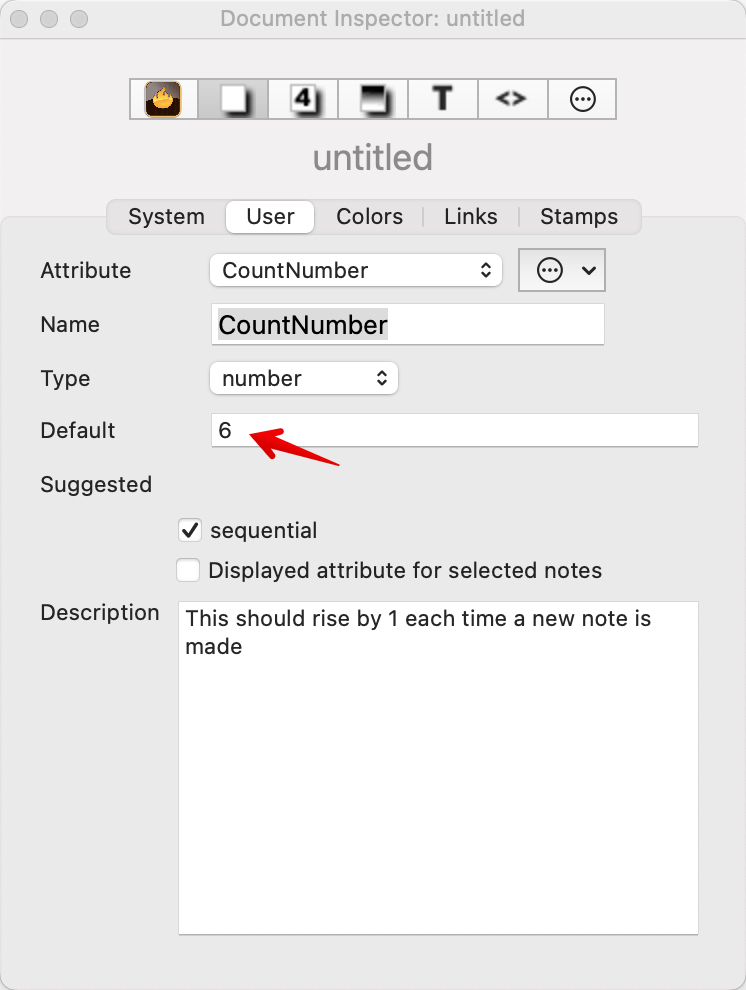
Task: Open the Links tab
Action: (x=471, y=217)
